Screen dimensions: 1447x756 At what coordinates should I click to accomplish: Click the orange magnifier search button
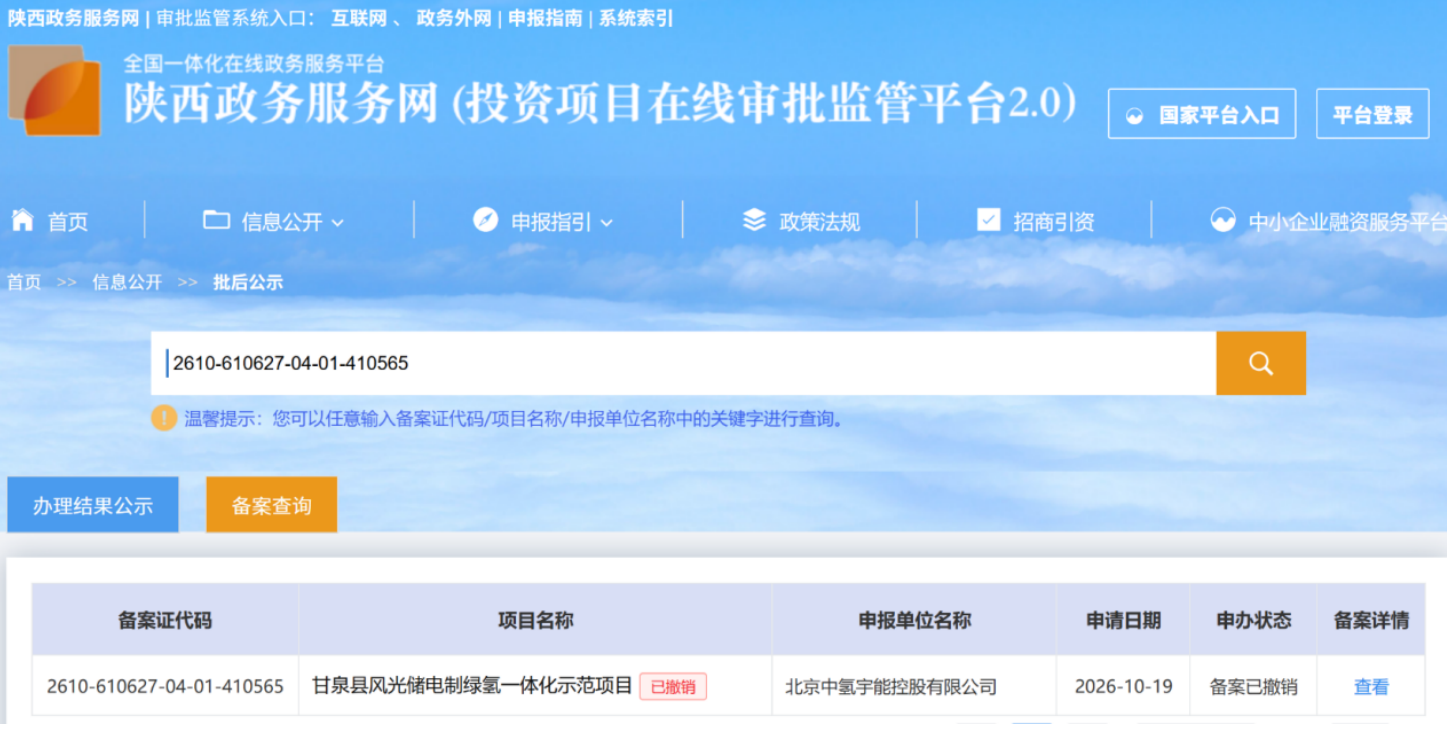[x=1261, y=363]
